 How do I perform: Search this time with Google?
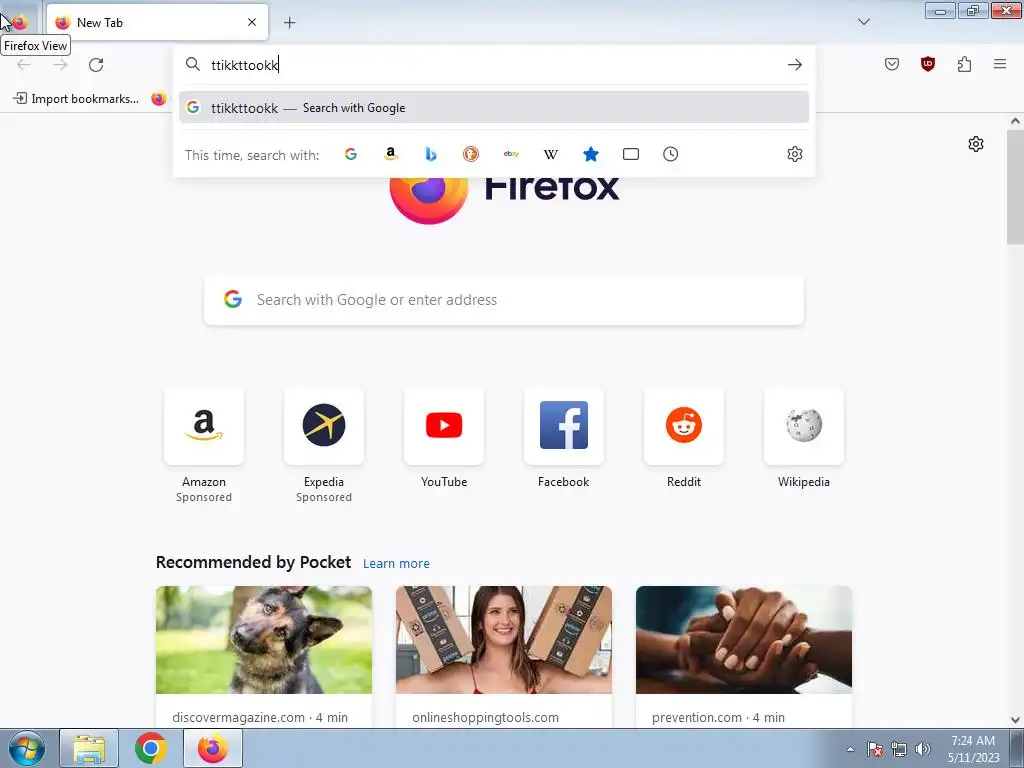(x=351, y=154)
